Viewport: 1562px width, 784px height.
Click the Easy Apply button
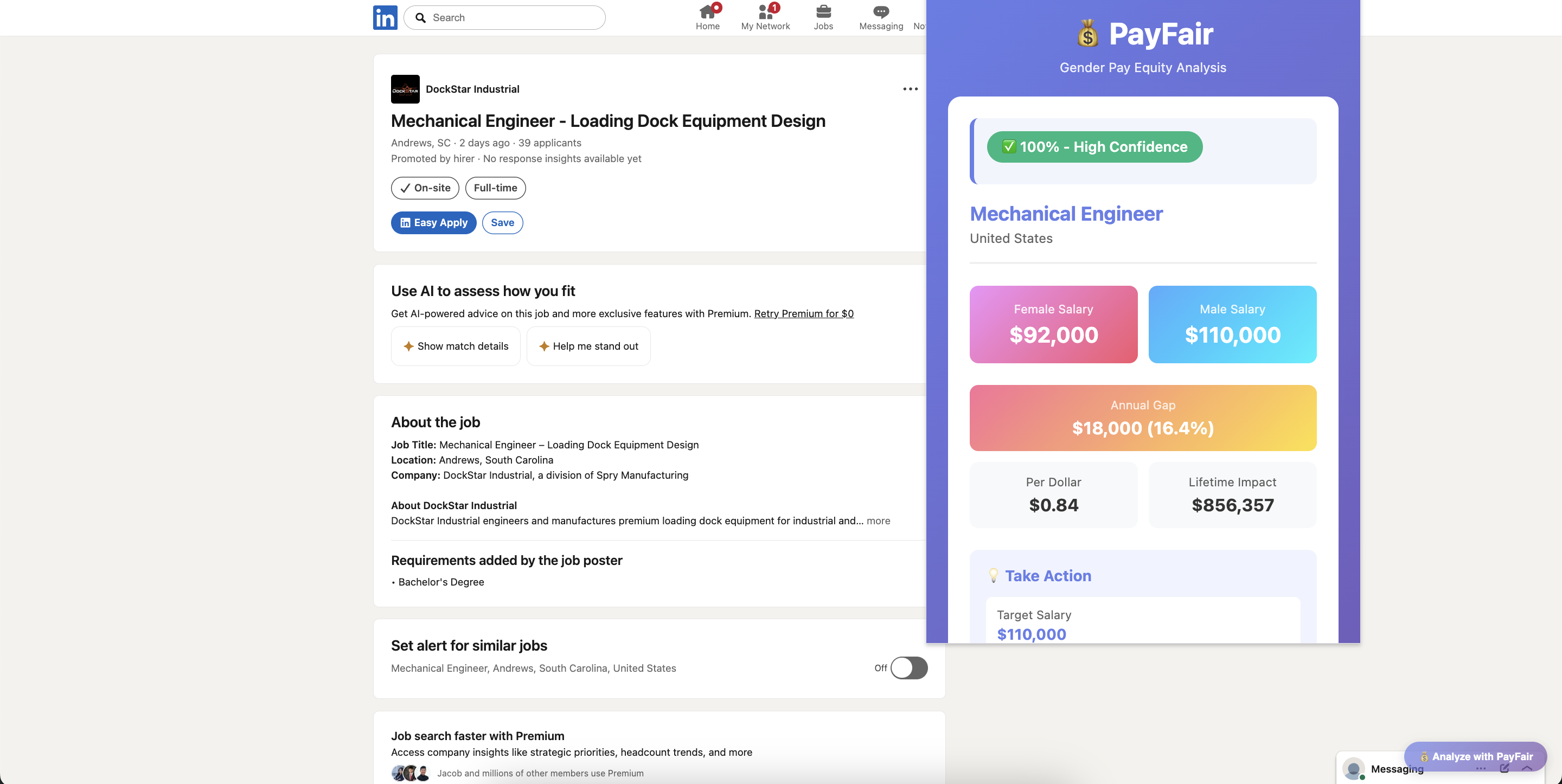point(433,222)
